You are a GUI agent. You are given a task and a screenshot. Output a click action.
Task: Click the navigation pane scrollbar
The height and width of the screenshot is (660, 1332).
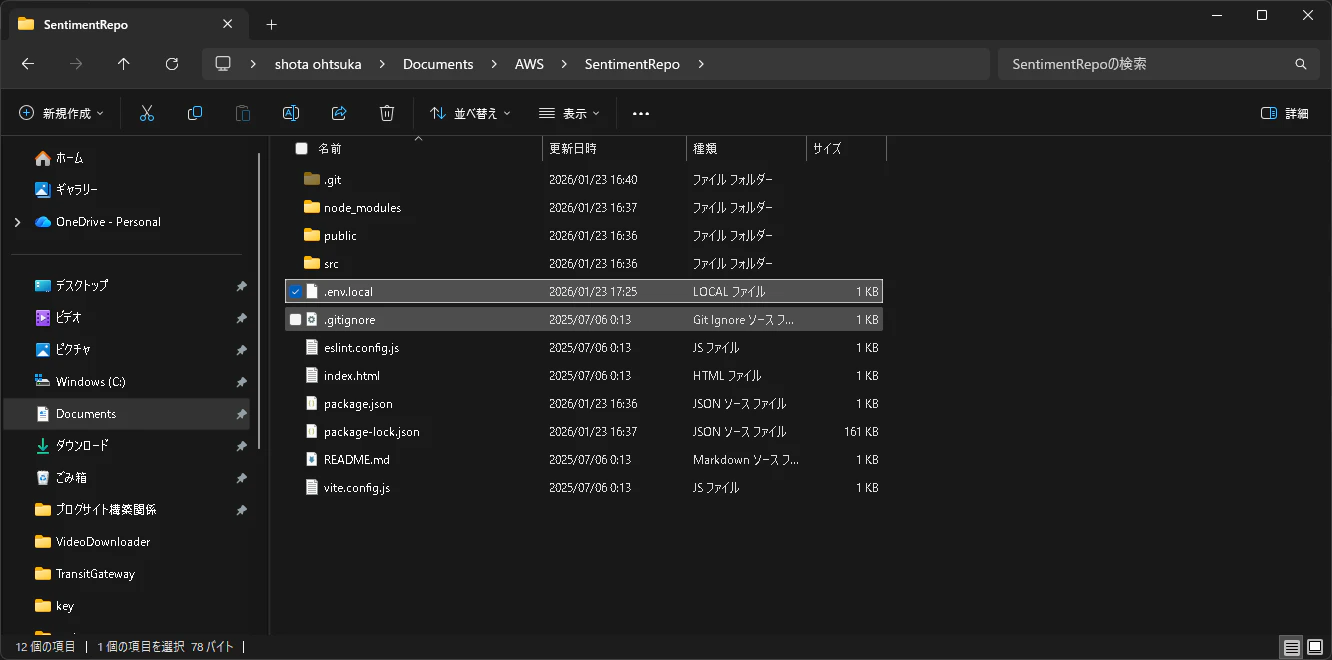coord(260,300)
